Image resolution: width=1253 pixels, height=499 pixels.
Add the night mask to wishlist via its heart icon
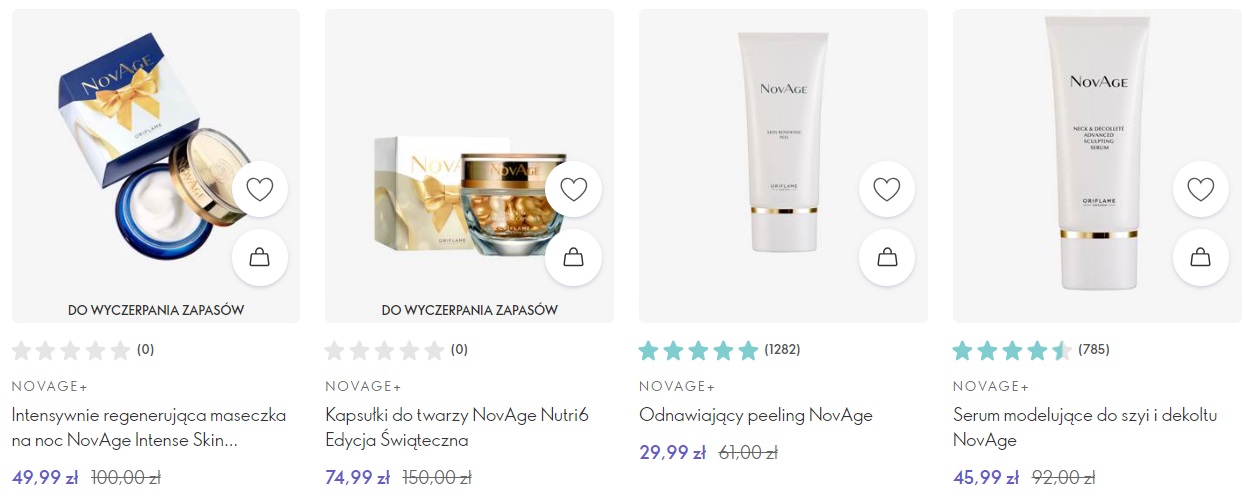(260, 189)
